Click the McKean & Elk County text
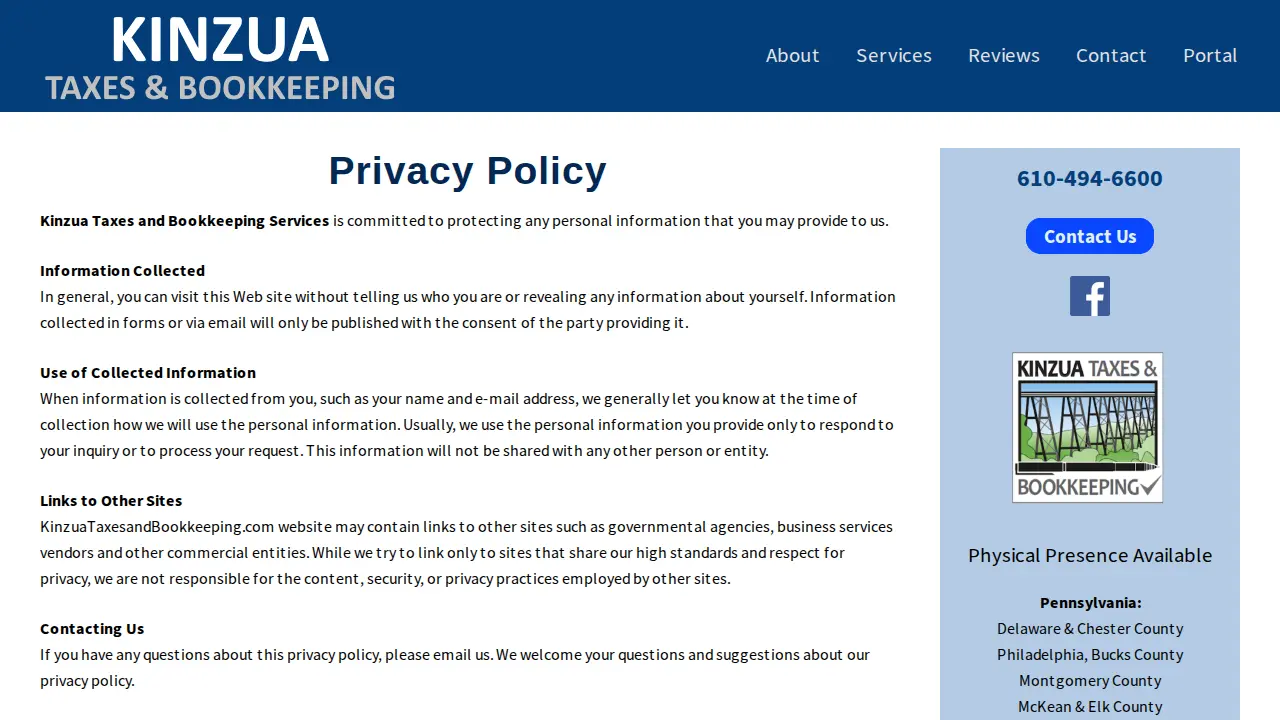 pyautogui.click(x=1090, y=706)
